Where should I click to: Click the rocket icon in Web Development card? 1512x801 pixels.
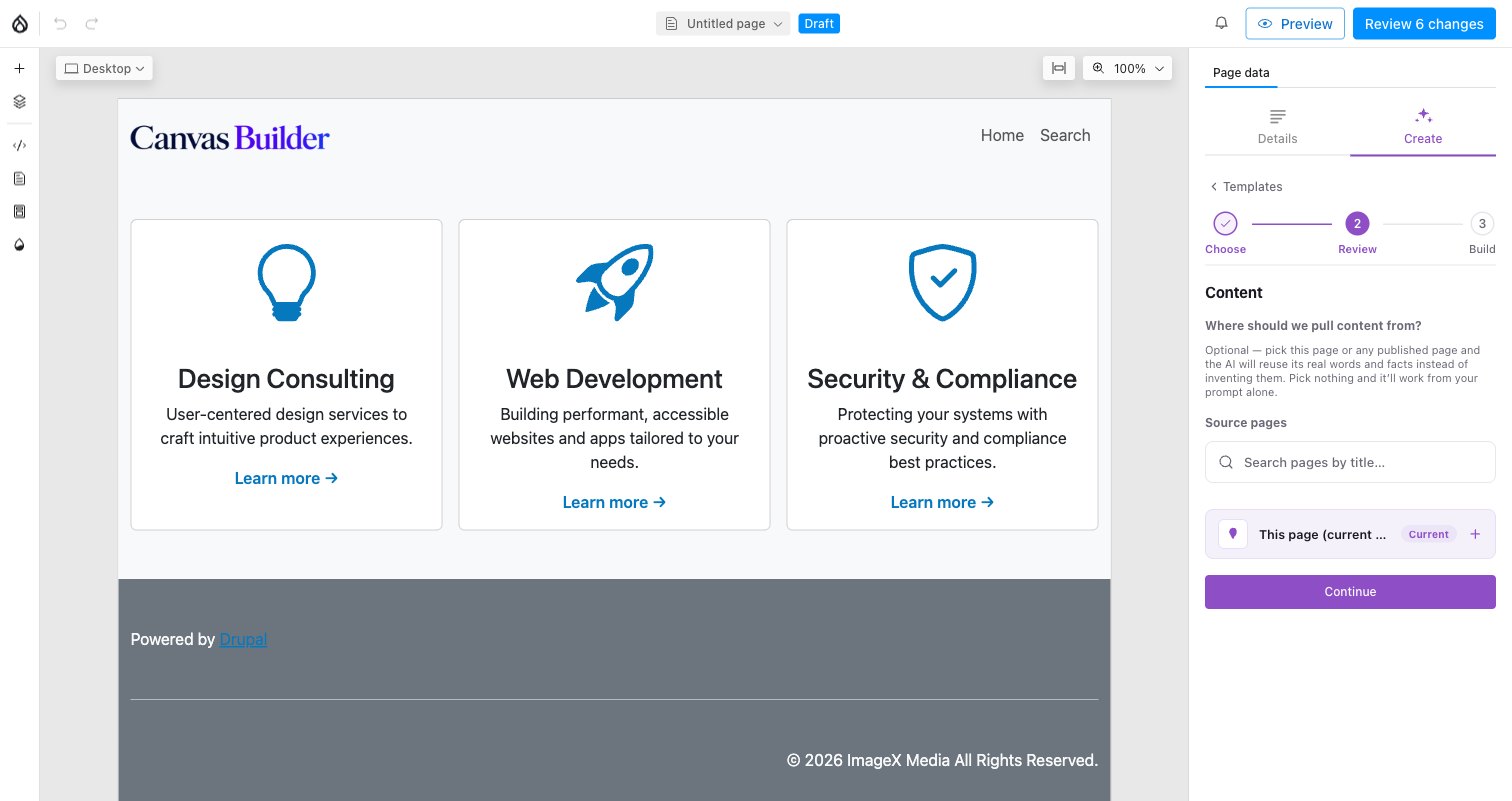coord(614,282)
